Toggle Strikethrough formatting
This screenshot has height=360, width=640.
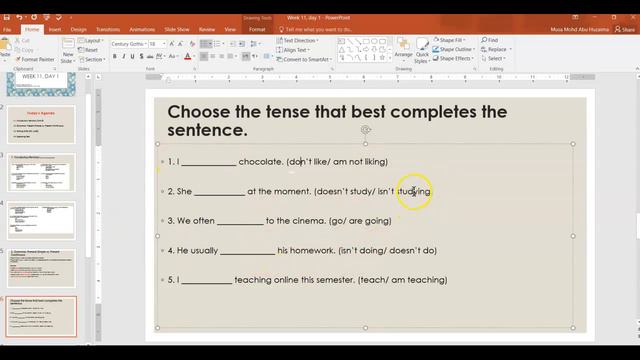point(150,56)
